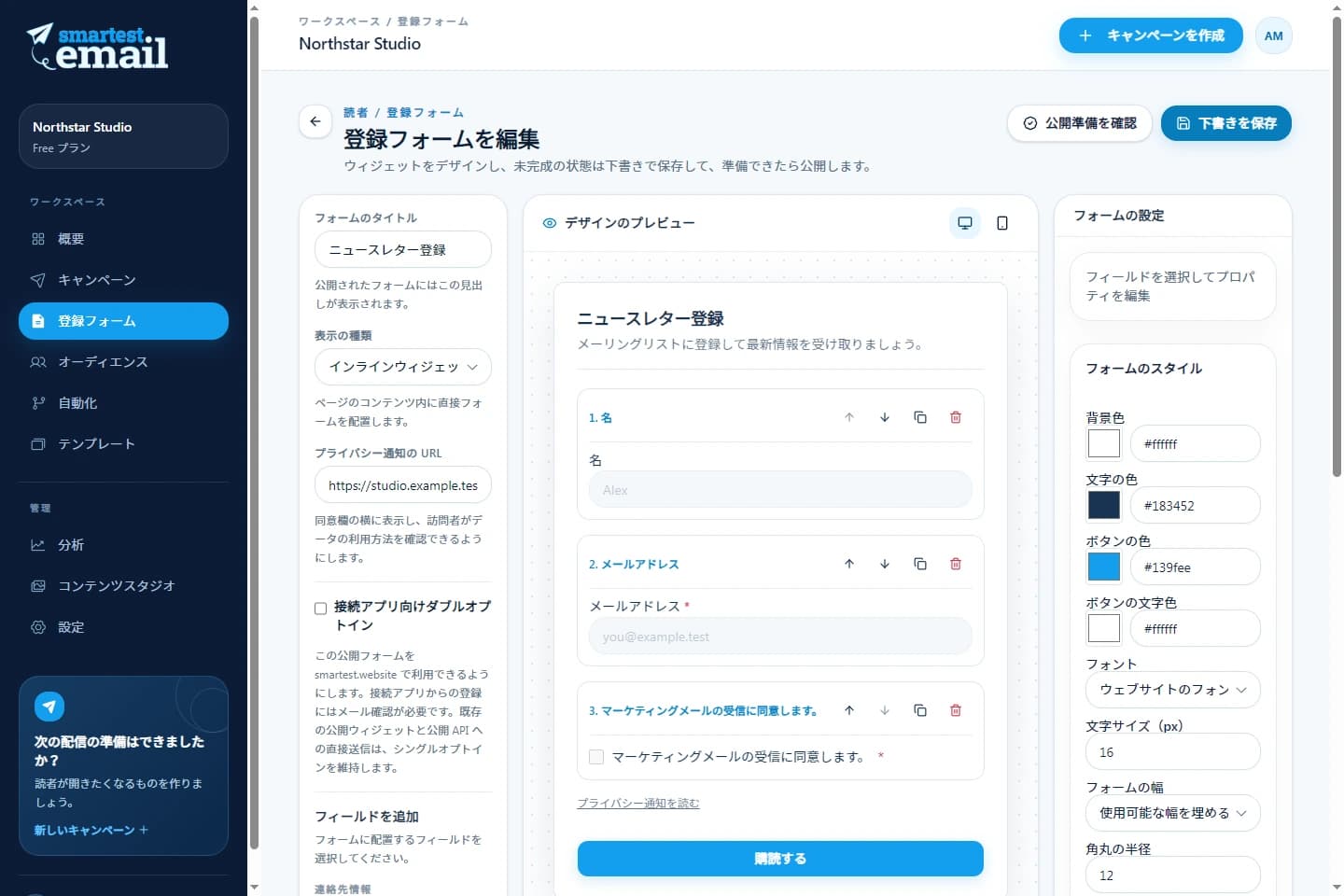Click the 購読する preview button
Screen dimensions: 1344x896
click(780, 859)
